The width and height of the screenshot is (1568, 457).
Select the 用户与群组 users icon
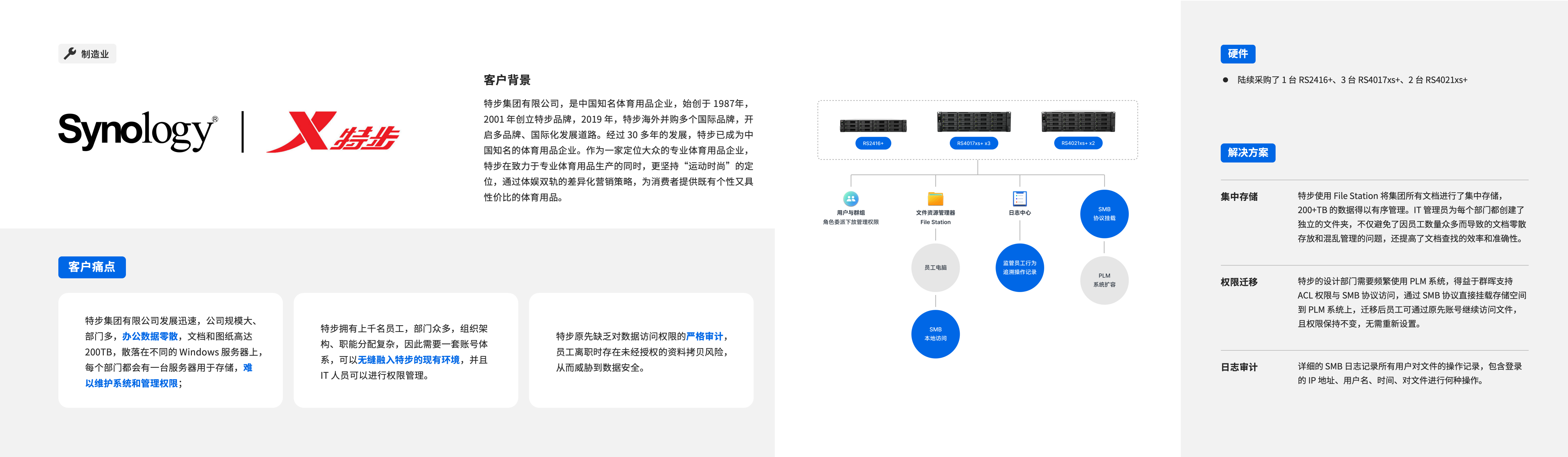pyautogui.click(x=850, y=199)
